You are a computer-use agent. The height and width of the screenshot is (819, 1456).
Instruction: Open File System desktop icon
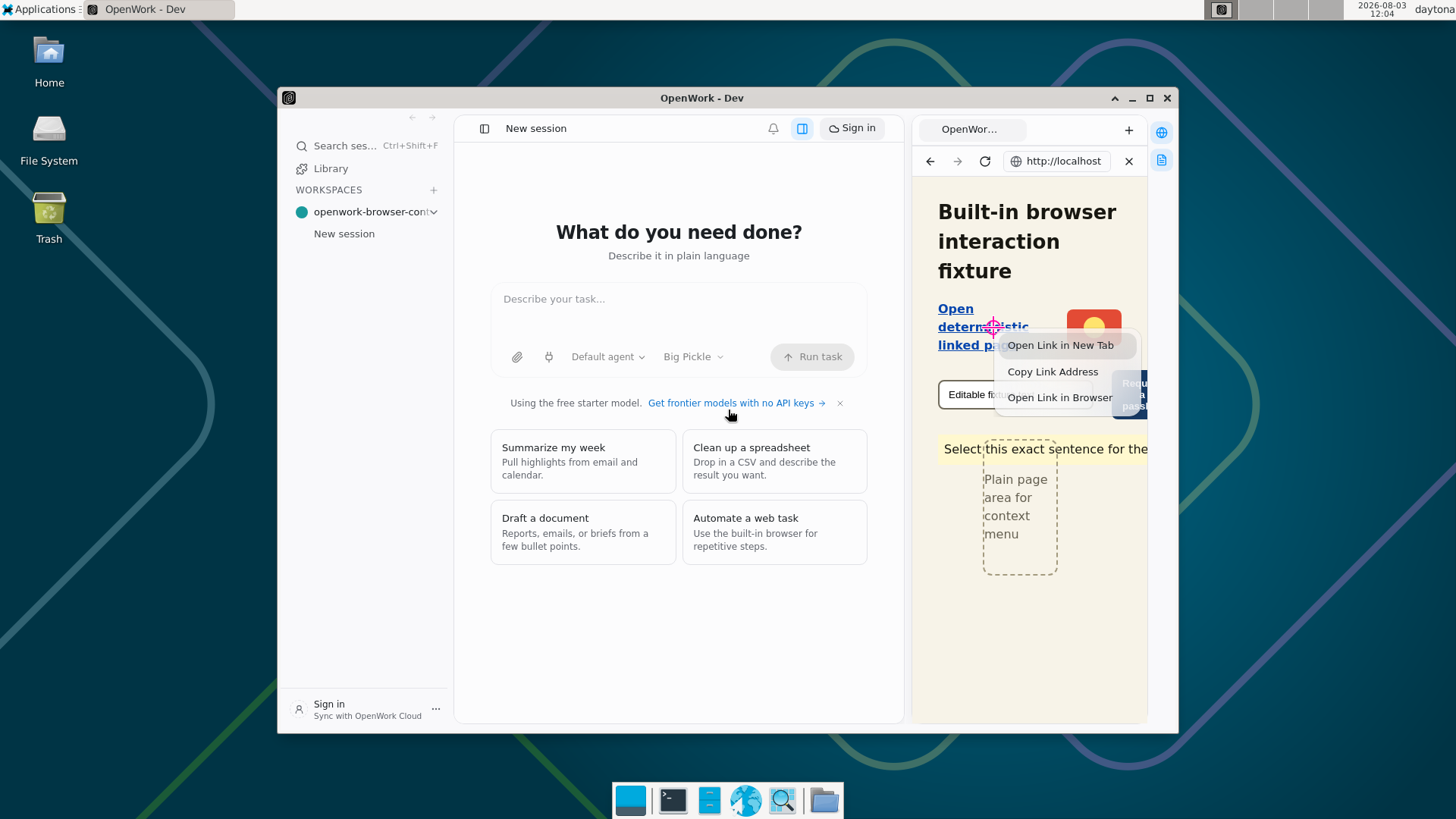point(49,141)
